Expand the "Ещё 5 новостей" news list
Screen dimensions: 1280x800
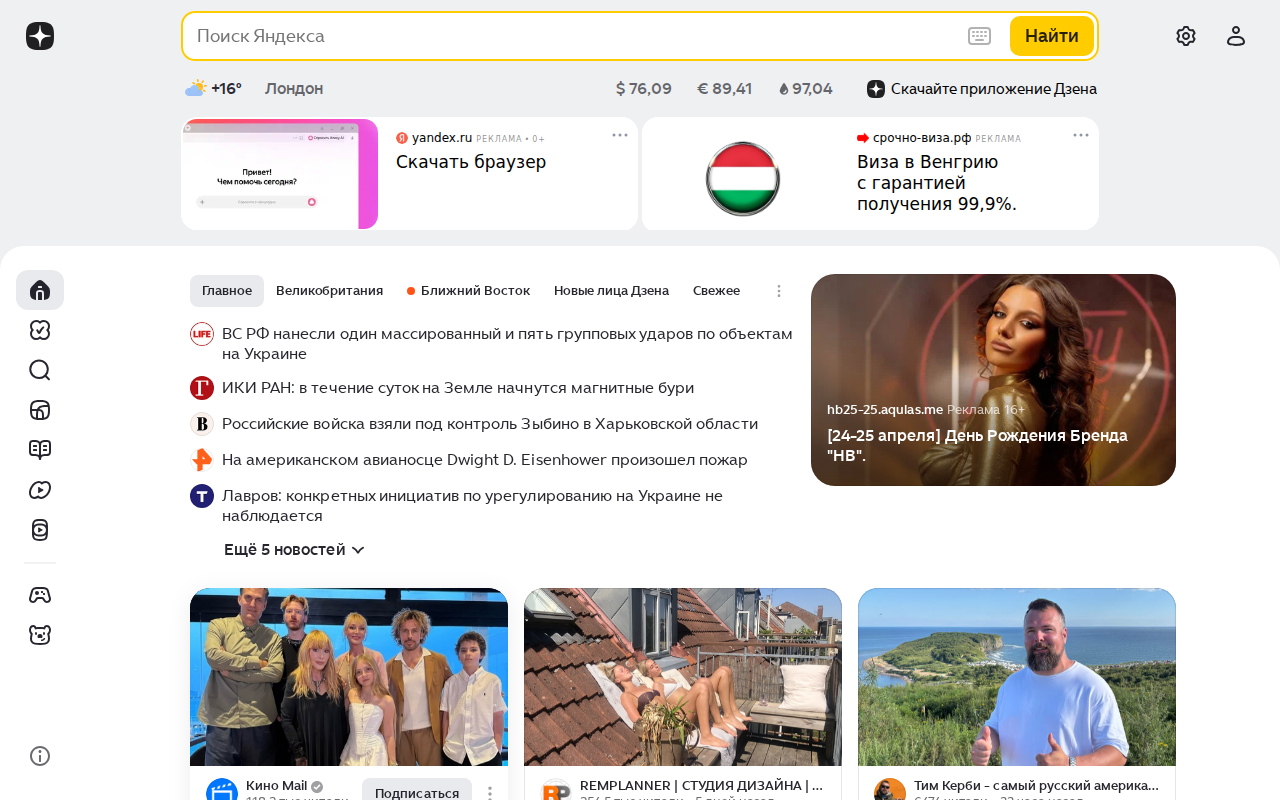(294, 550)
